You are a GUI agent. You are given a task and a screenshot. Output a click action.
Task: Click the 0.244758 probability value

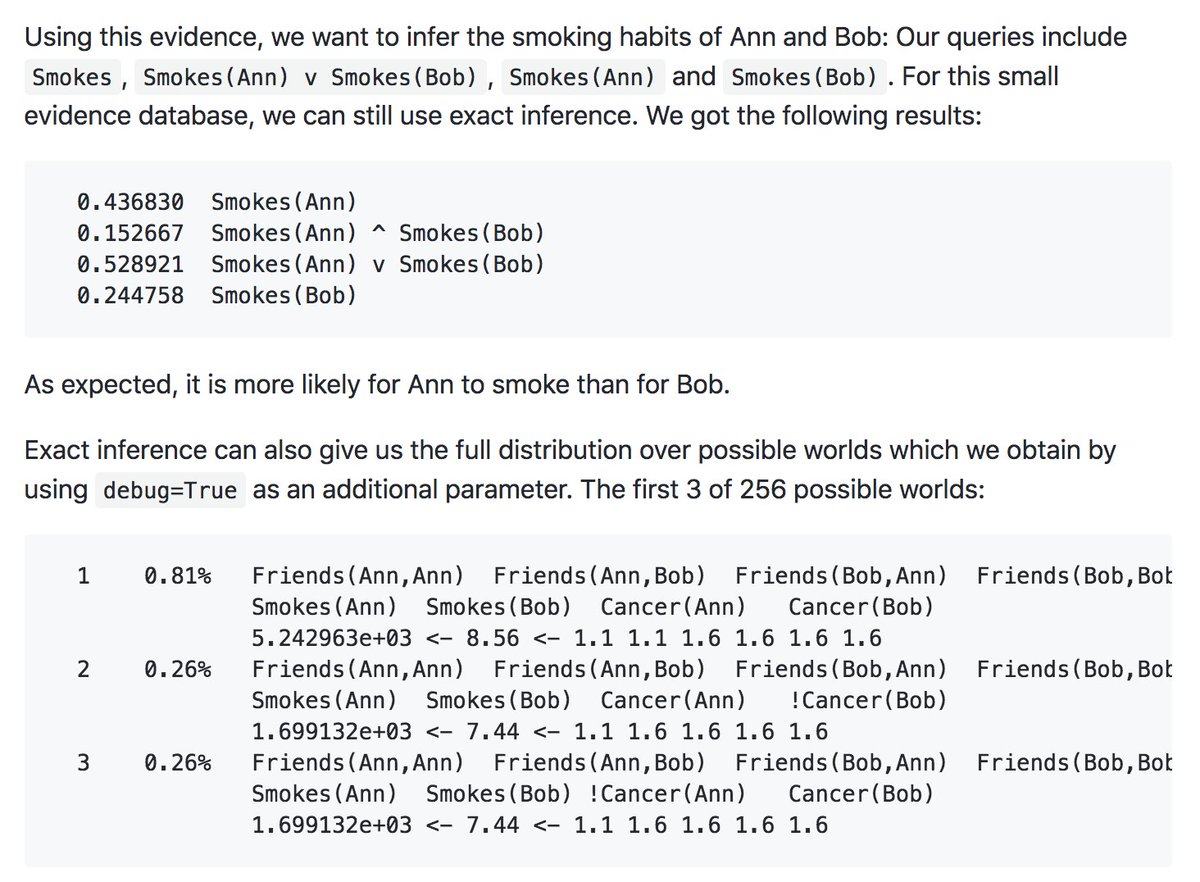coord(130,296)
